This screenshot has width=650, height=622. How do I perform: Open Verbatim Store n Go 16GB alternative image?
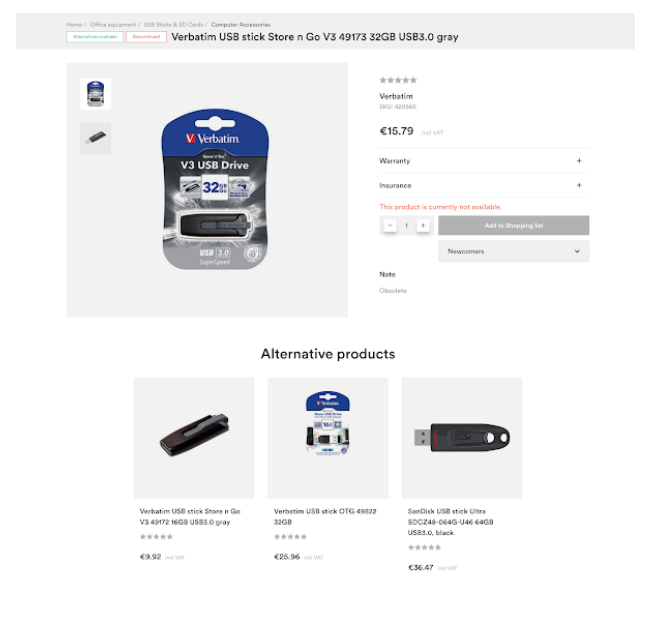(x=194, y=438)
